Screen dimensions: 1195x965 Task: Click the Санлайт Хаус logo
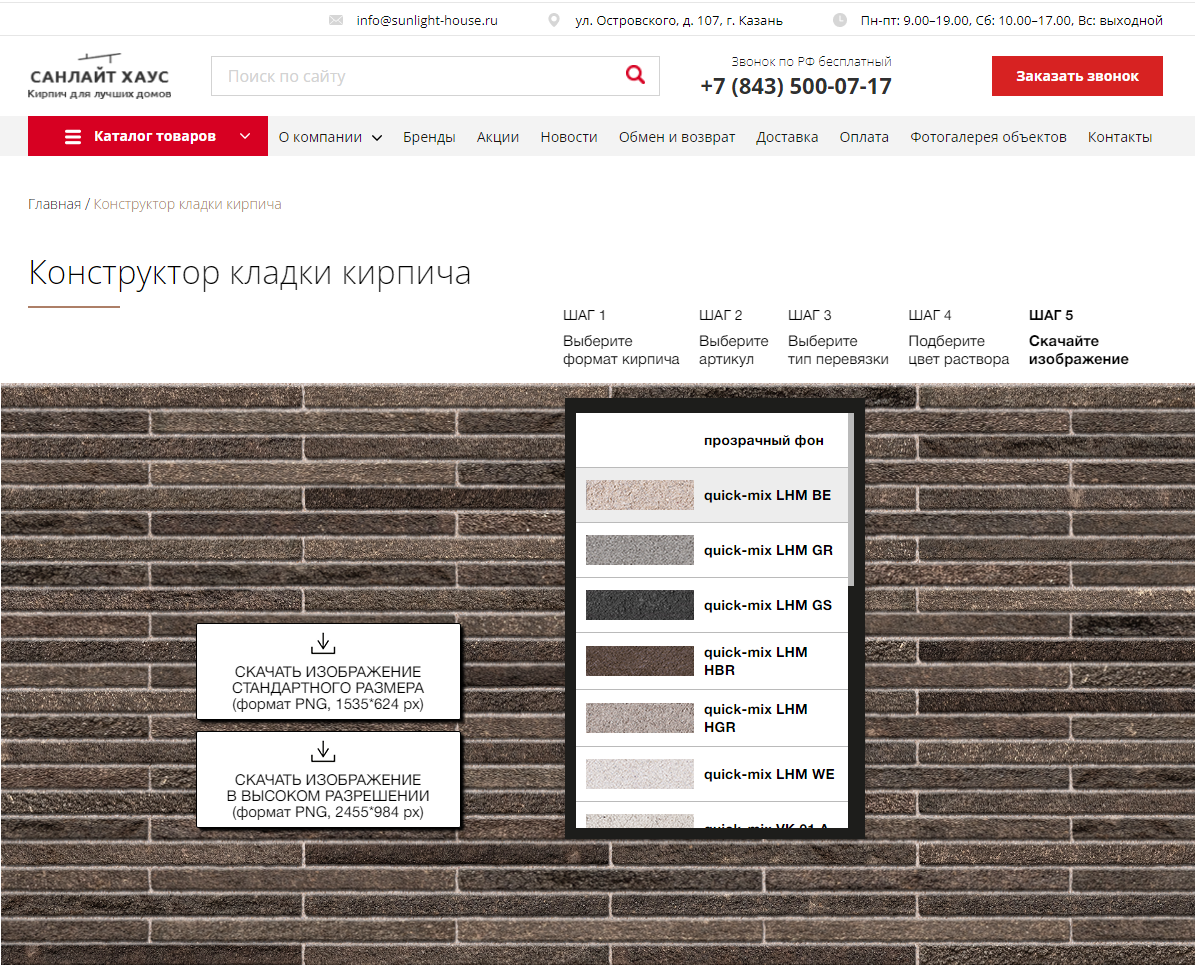coord(99,76)
